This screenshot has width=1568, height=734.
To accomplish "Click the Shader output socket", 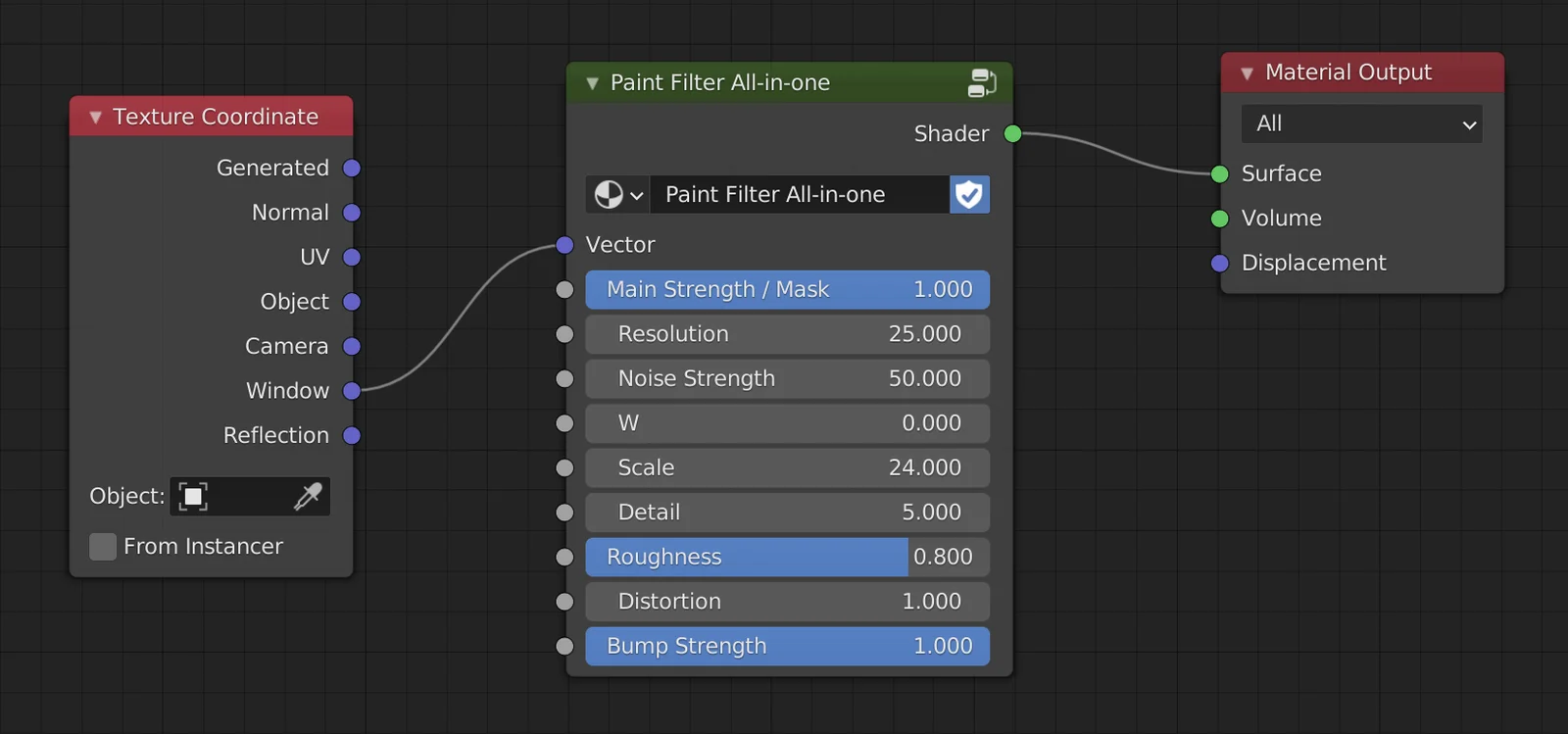I will (1013, 133).
